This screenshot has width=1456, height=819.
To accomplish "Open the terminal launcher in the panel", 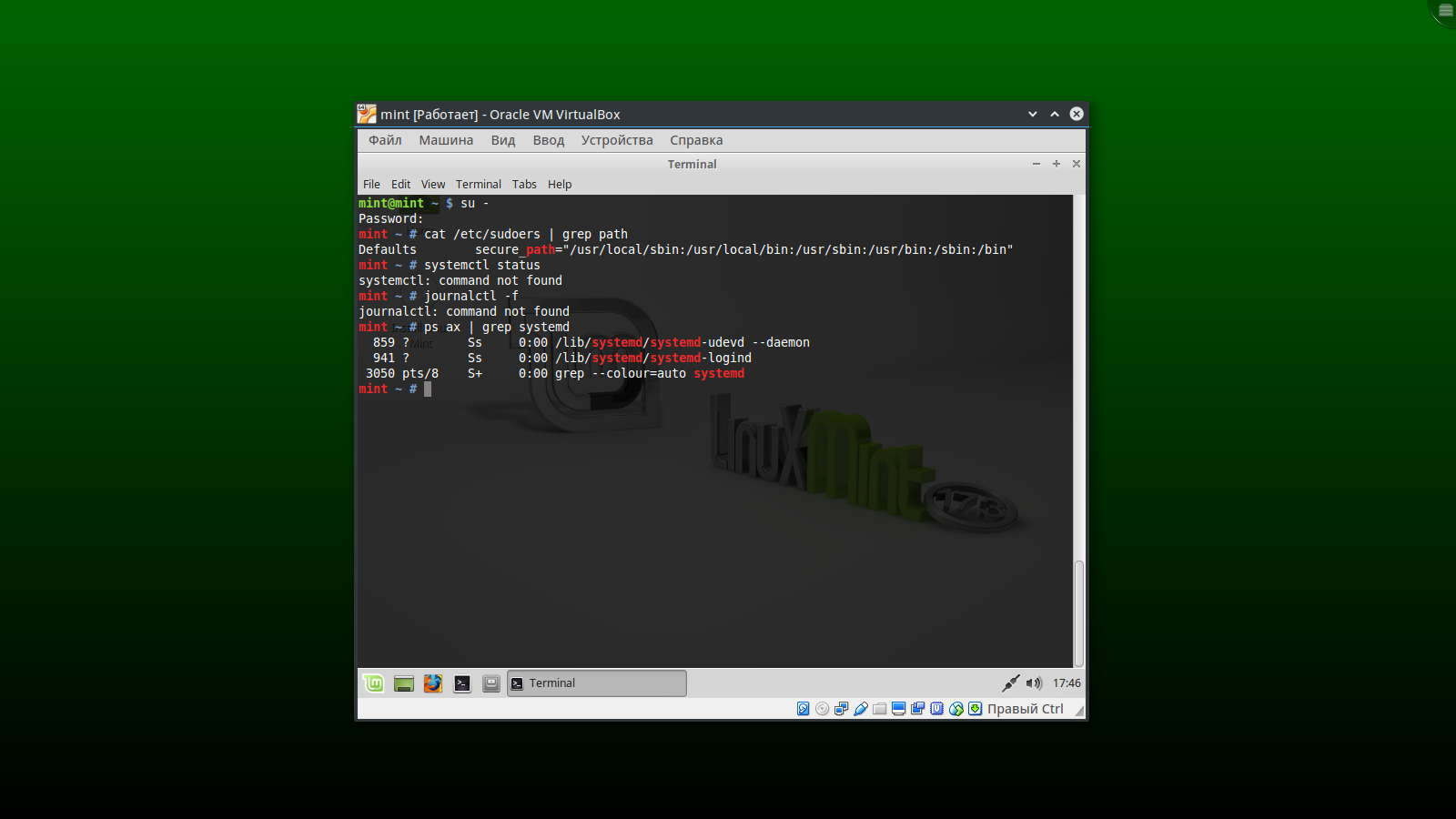I will (x=462, y=683).
